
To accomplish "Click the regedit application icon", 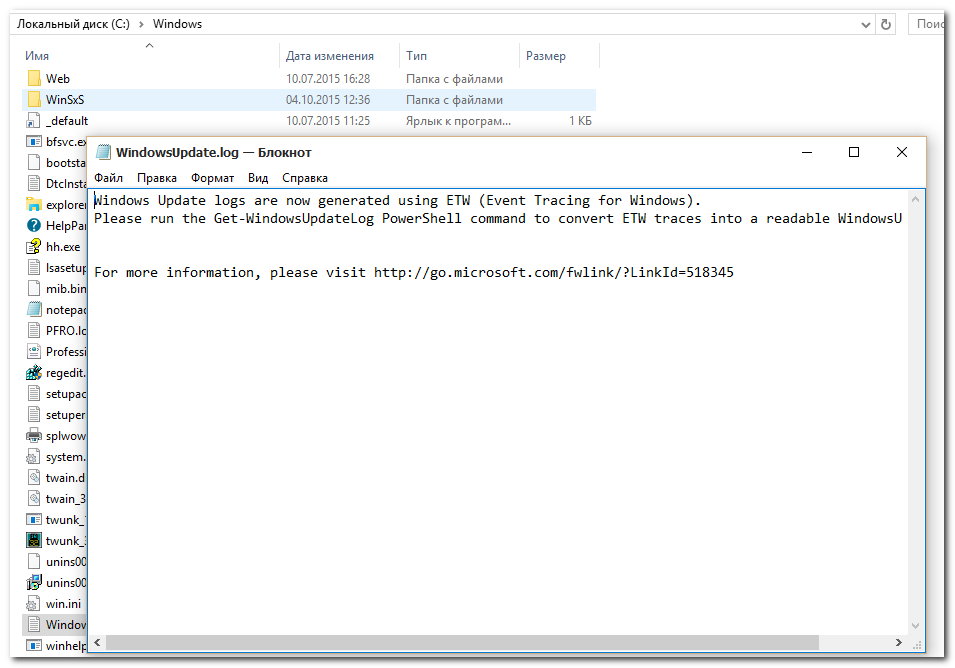I will (34, 373).
